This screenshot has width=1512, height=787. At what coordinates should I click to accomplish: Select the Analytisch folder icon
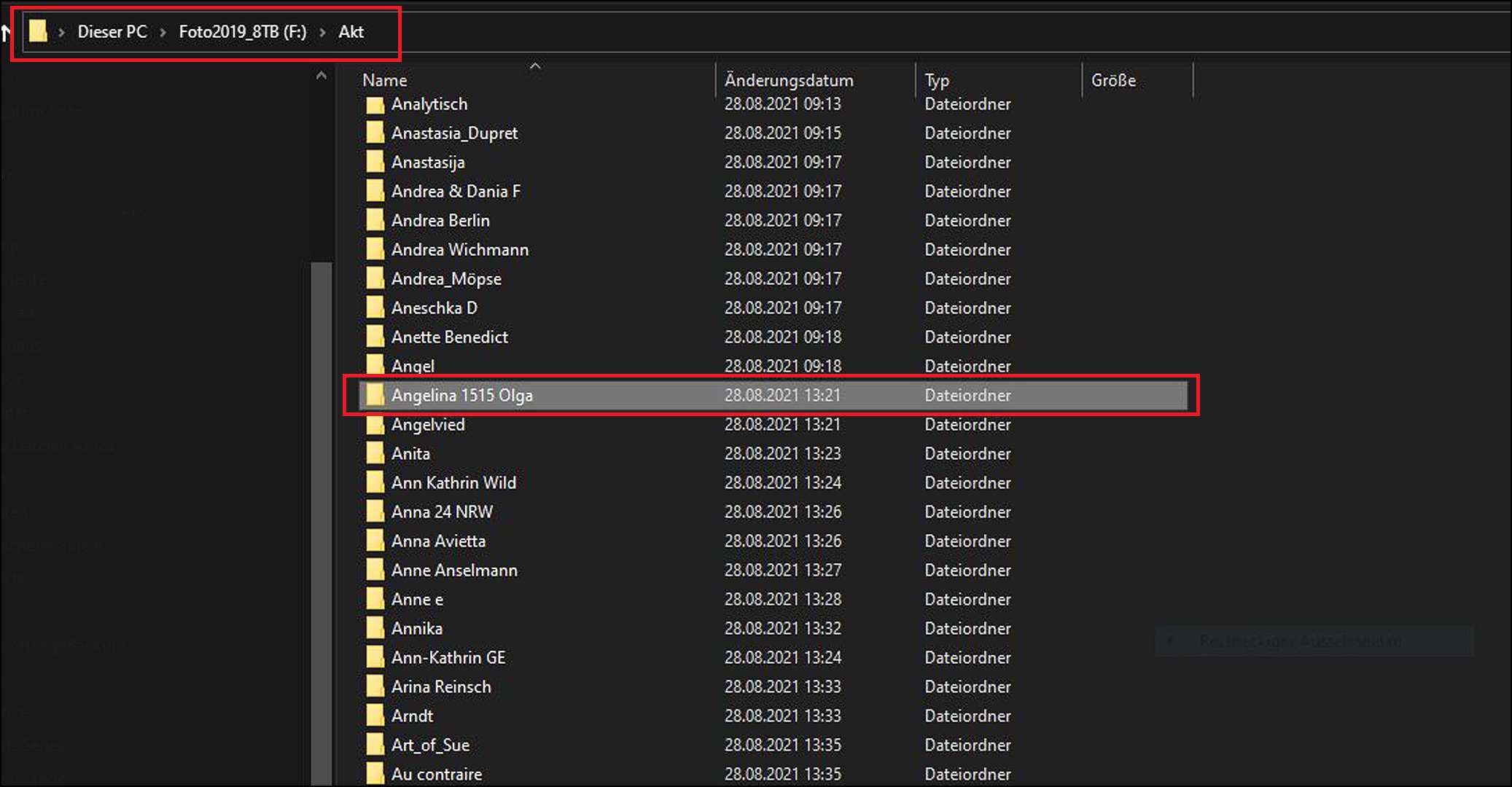[x=375, y=104]
